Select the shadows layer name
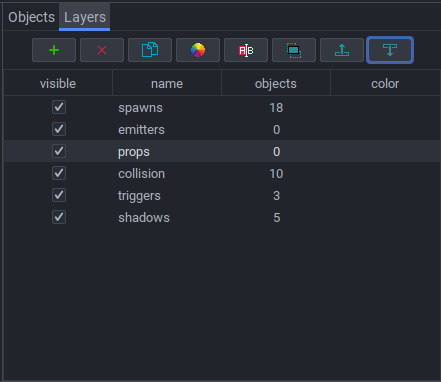The image size is (441, 382). coord(144,218)
